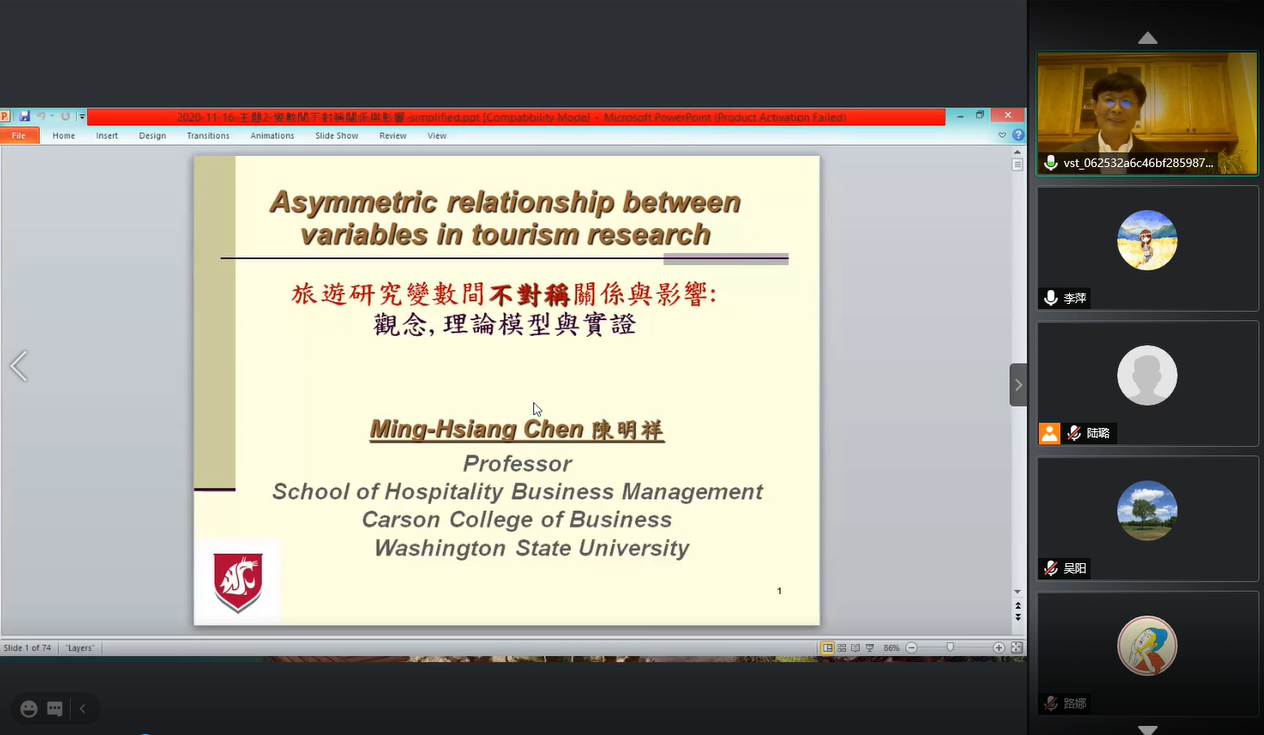Open the Animations ribbon tab
Viewport: 1264px width, 735px height.
tap(272, 136)
